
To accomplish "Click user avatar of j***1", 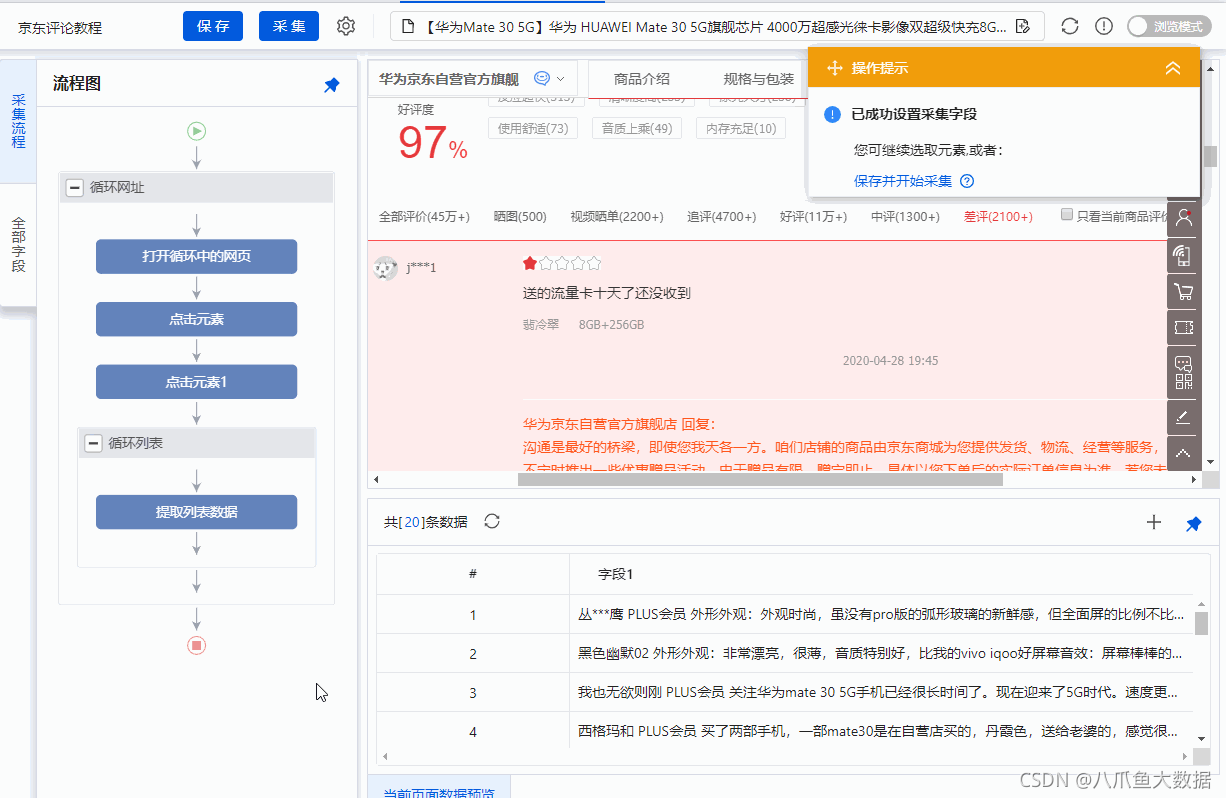I will point(385,268).
